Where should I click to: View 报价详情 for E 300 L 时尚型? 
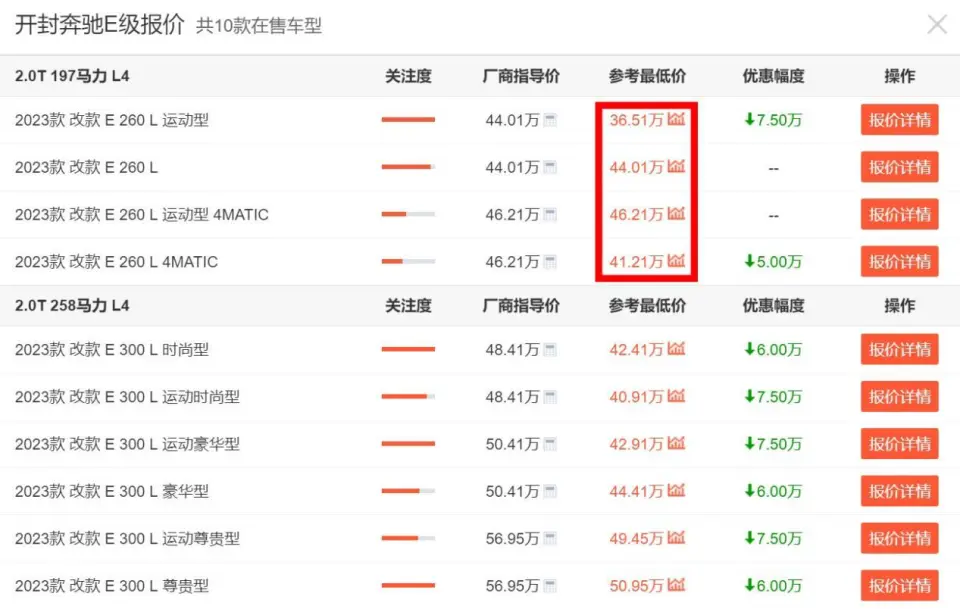(899, 349)
